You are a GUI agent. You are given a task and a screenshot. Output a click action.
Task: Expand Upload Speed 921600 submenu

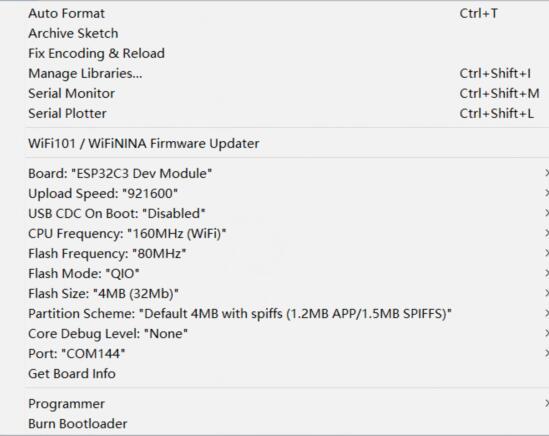tap(286, 193)
